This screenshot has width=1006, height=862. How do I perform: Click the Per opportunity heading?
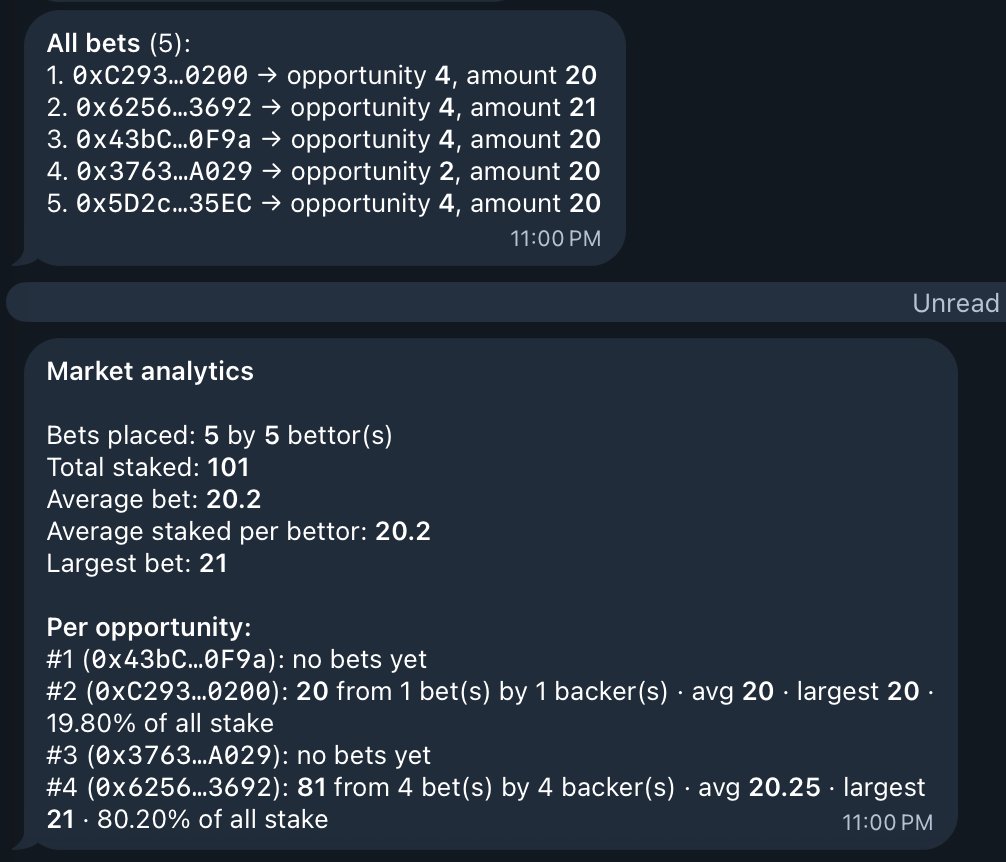click(149, 627)
